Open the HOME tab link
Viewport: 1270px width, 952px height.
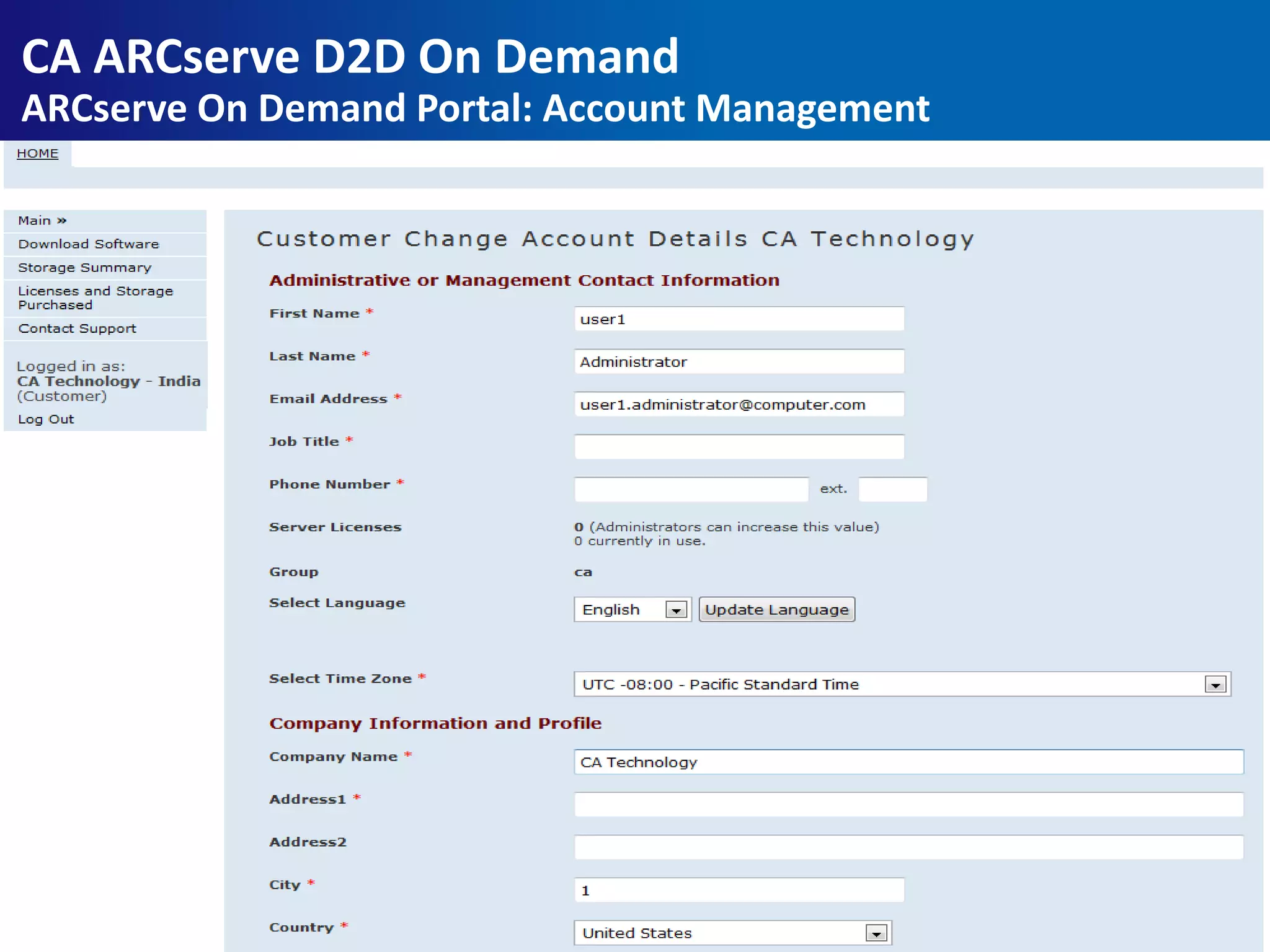click(37, 153)
